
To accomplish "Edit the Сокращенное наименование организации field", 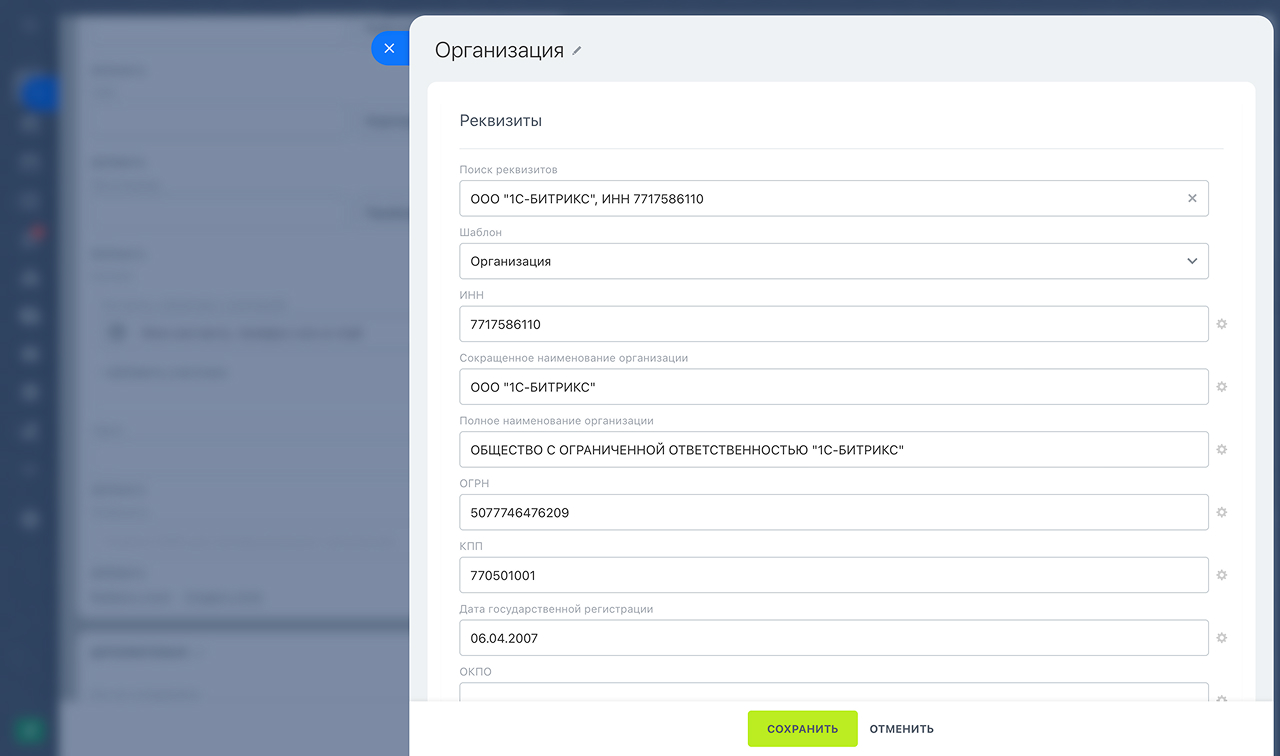I will (834, 387).
